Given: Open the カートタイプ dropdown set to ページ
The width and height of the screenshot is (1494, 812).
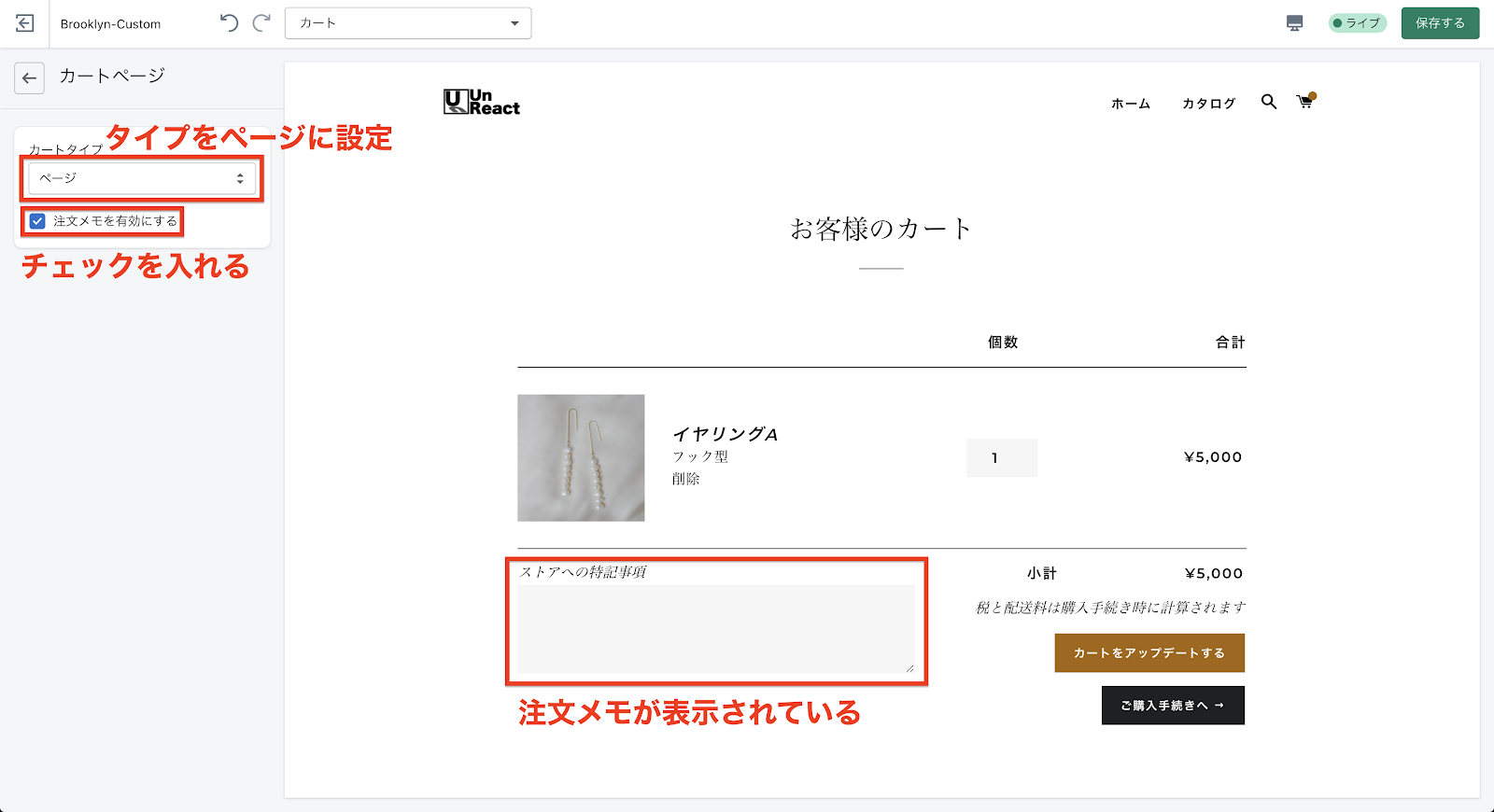Looking at the screenshot, I should click(x=142, y=178).
